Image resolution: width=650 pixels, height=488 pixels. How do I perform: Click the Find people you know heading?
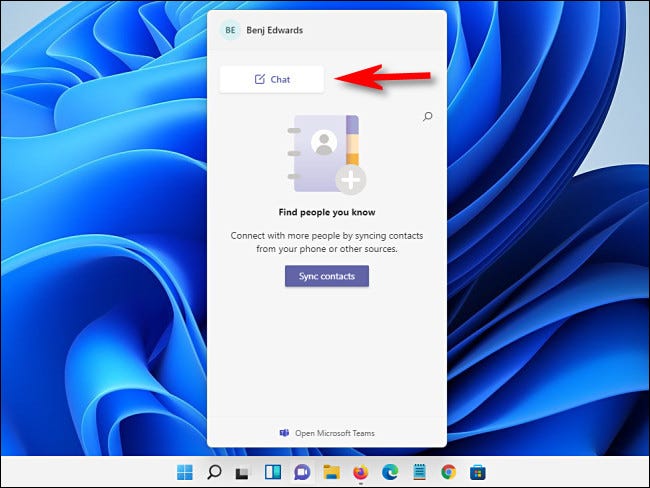327,212
